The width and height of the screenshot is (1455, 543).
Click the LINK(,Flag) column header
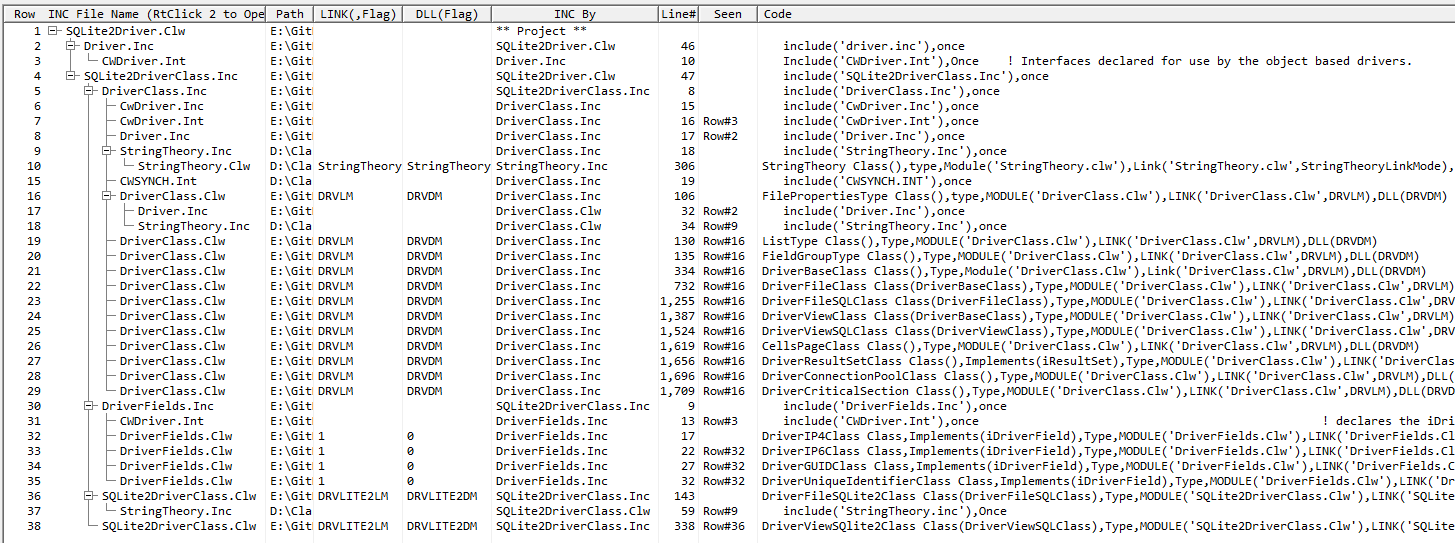tap(357, 14)
